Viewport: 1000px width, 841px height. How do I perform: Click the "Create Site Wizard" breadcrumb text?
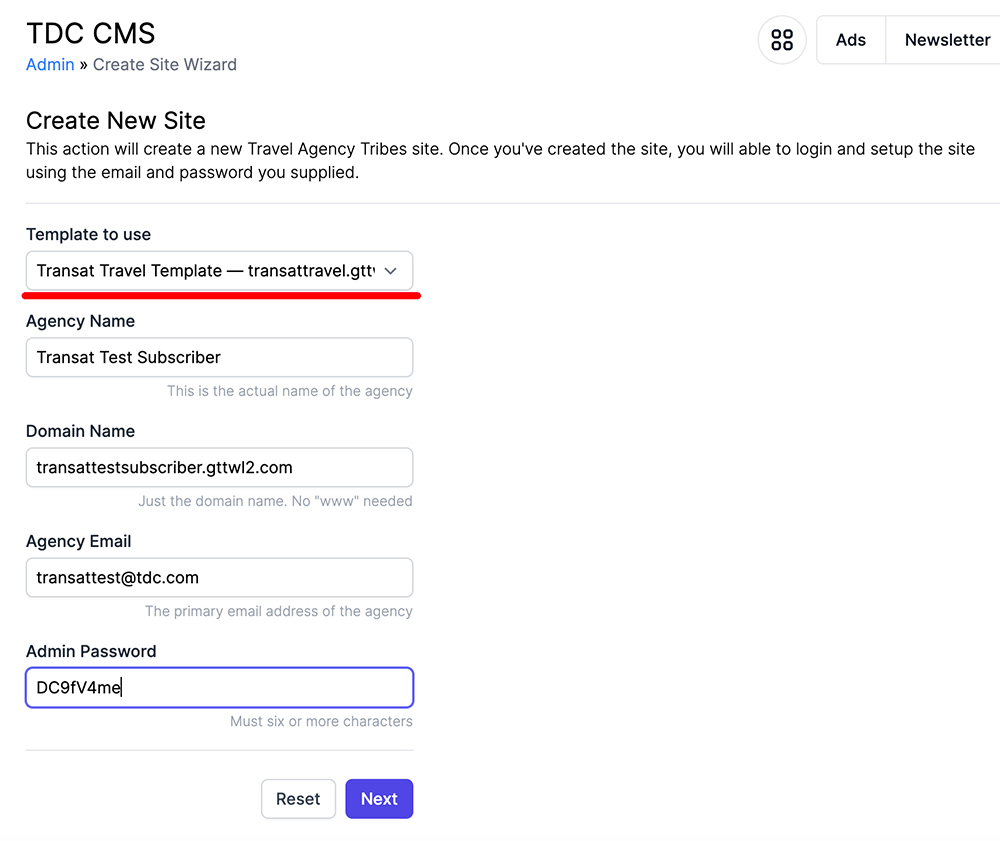click(165, 65)
